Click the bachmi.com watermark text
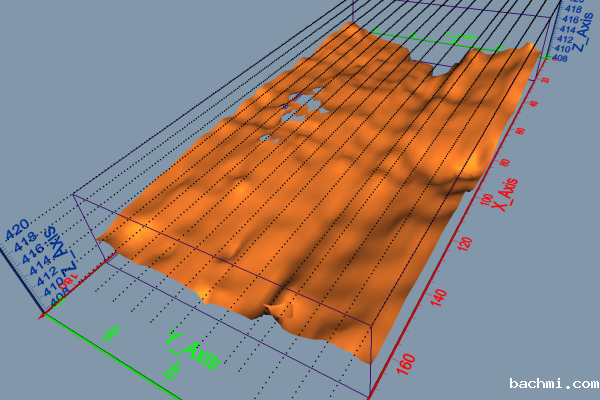Screen dimensions: 600x400 [553, 384]
